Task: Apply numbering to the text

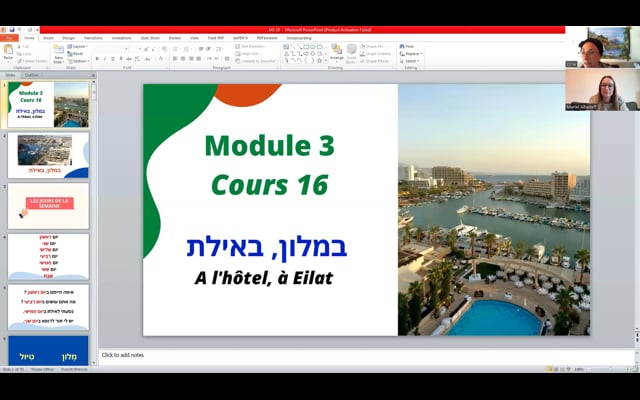Action: point(188,49)
